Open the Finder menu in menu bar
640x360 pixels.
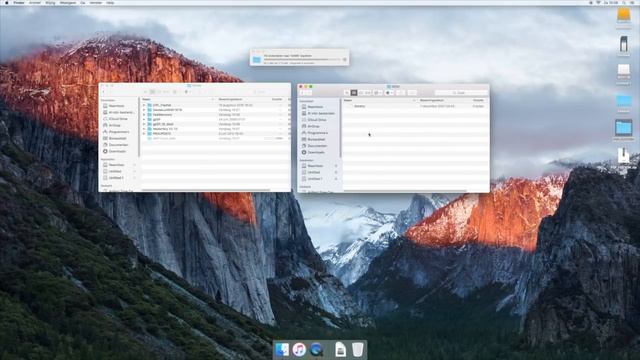pos(19,2)
